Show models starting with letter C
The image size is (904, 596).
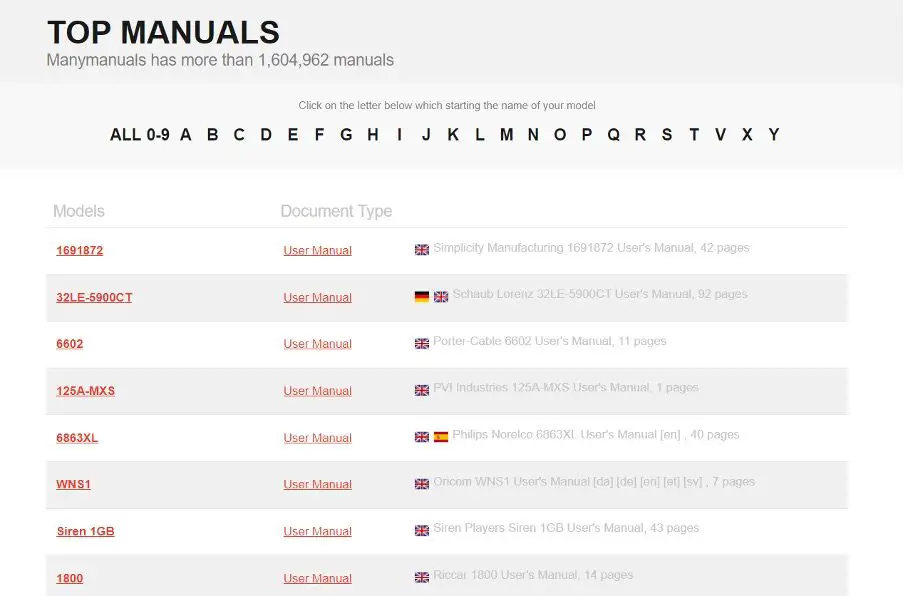point(239,135)
